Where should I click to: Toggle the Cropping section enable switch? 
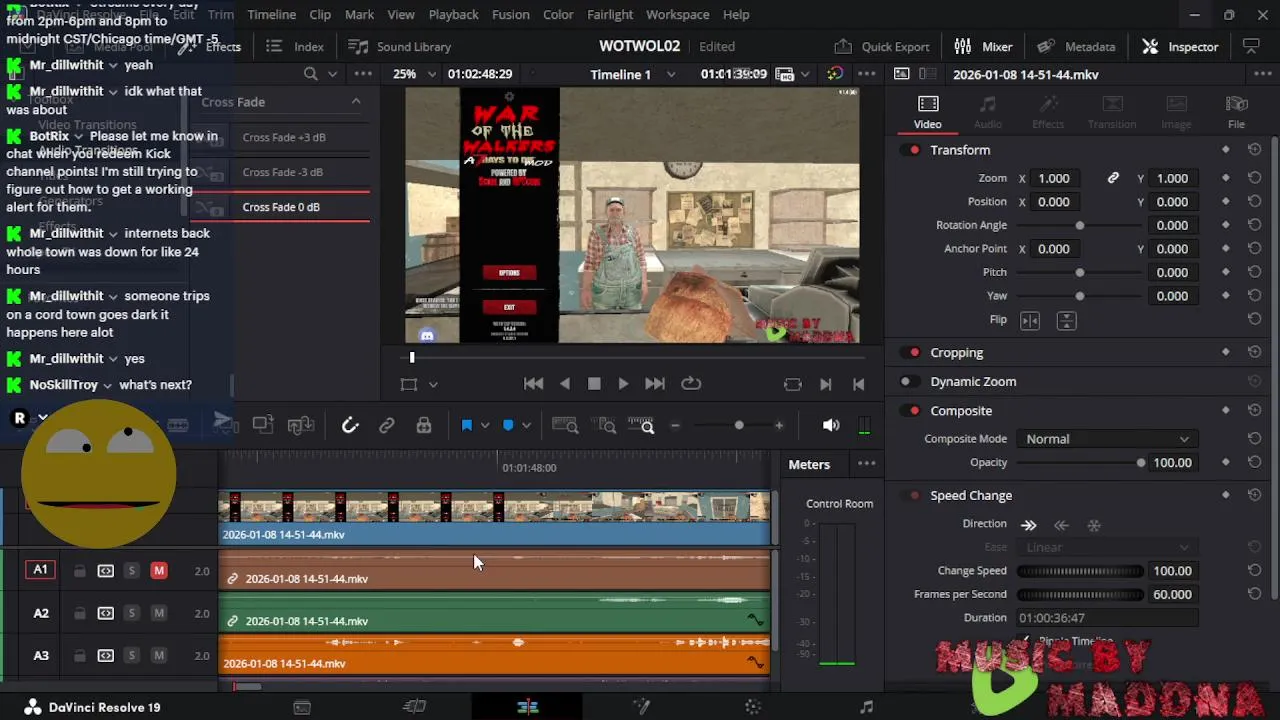pyautogui.click(x=912, y=352)
